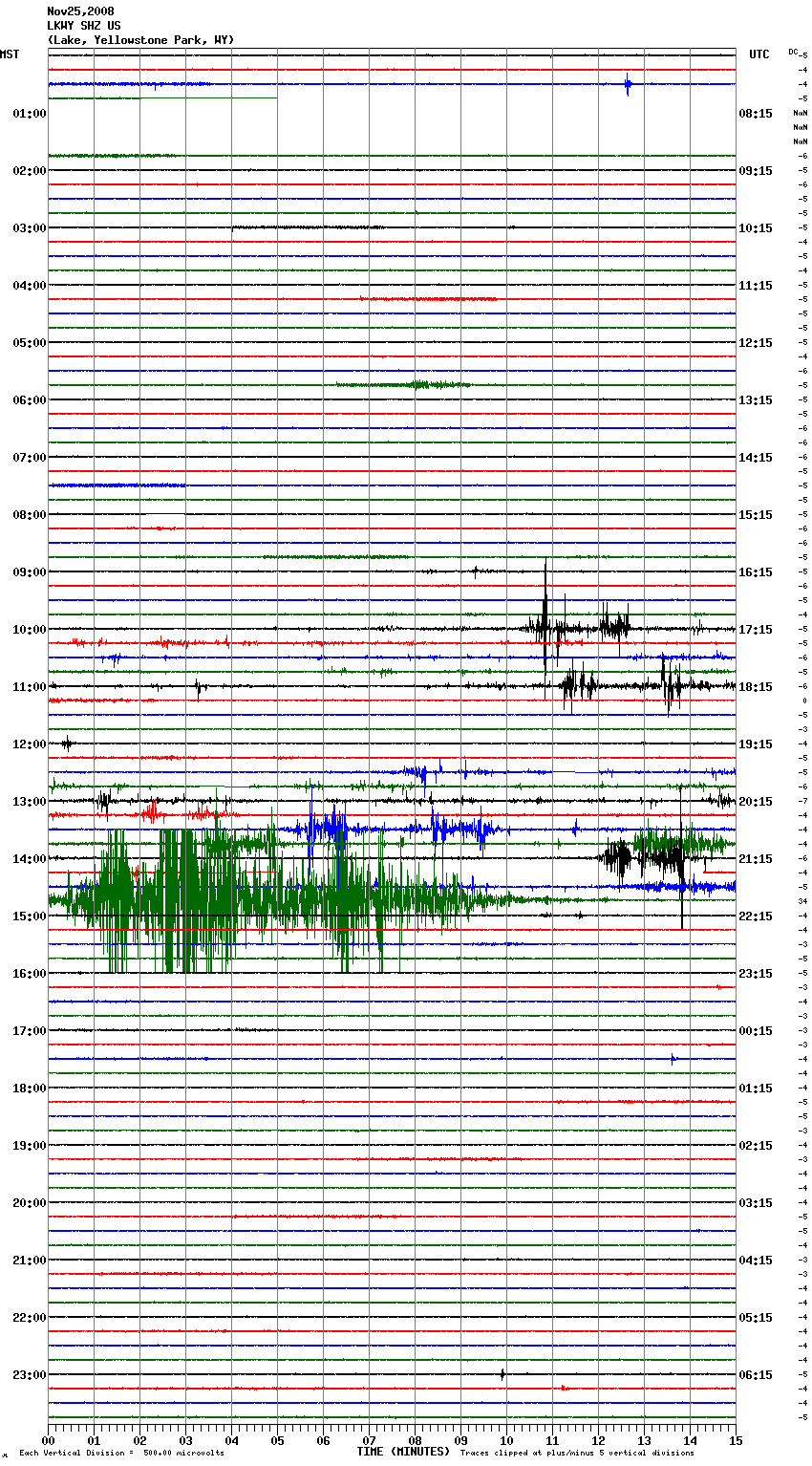Click minute 13 on the bottom time axis
This screenshot has width=812, height=1466.
coord(644,1440)
